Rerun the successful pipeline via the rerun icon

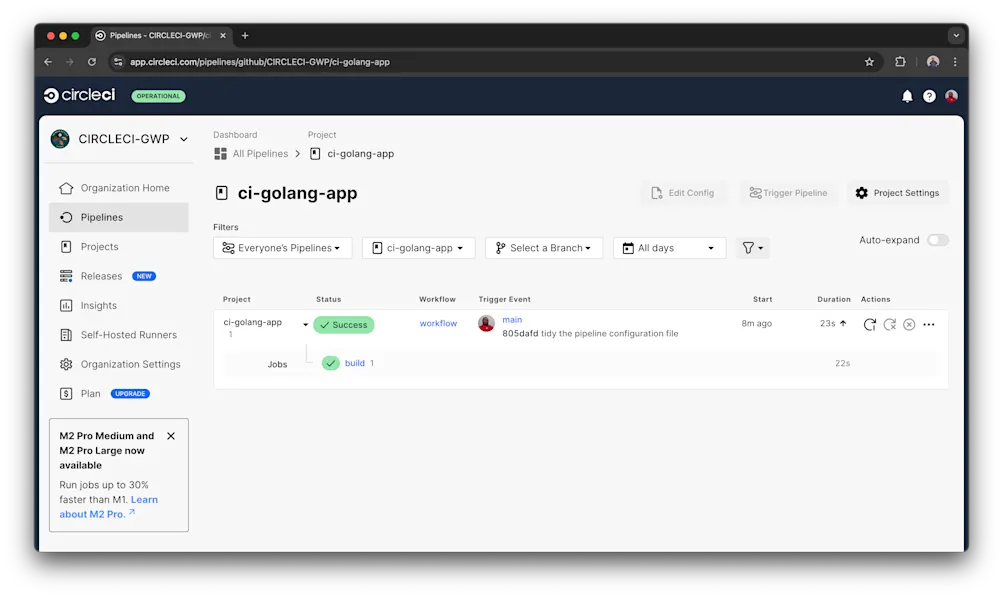click(869, 323)
